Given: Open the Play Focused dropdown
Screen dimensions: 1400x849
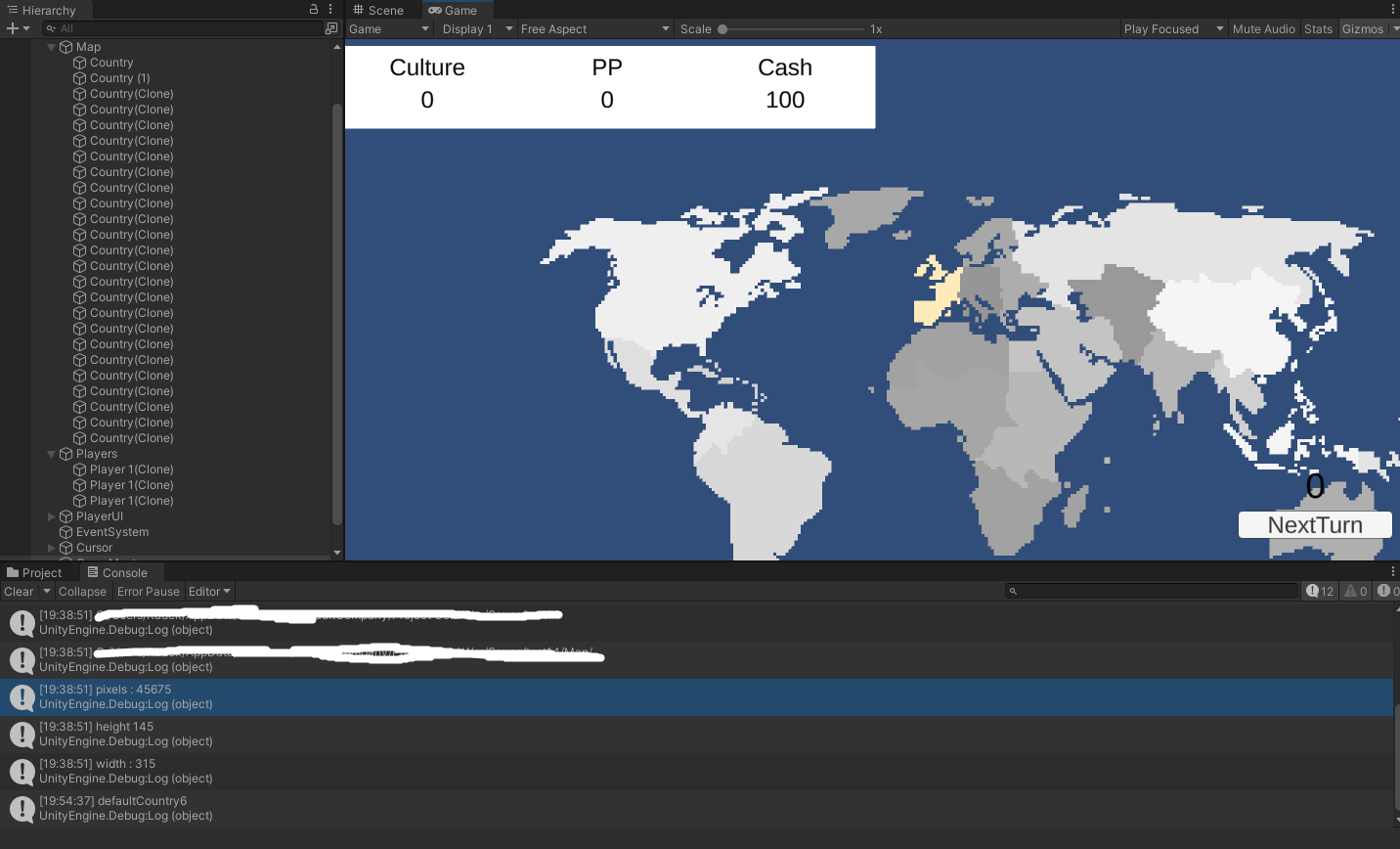Looking at the screenshot, I should [1174, 29].
